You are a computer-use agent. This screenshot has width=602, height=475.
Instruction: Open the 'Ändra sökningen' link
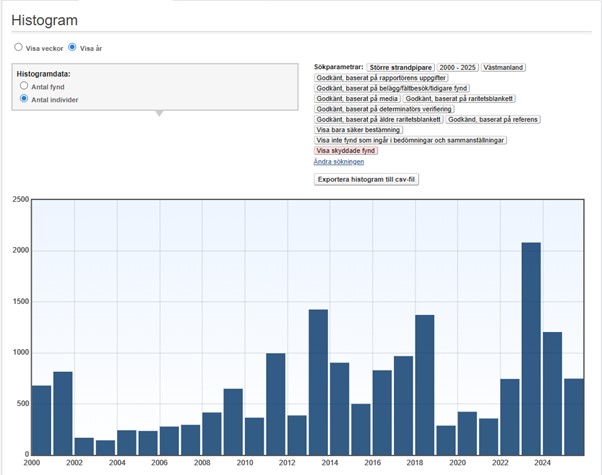pos(338,161)
